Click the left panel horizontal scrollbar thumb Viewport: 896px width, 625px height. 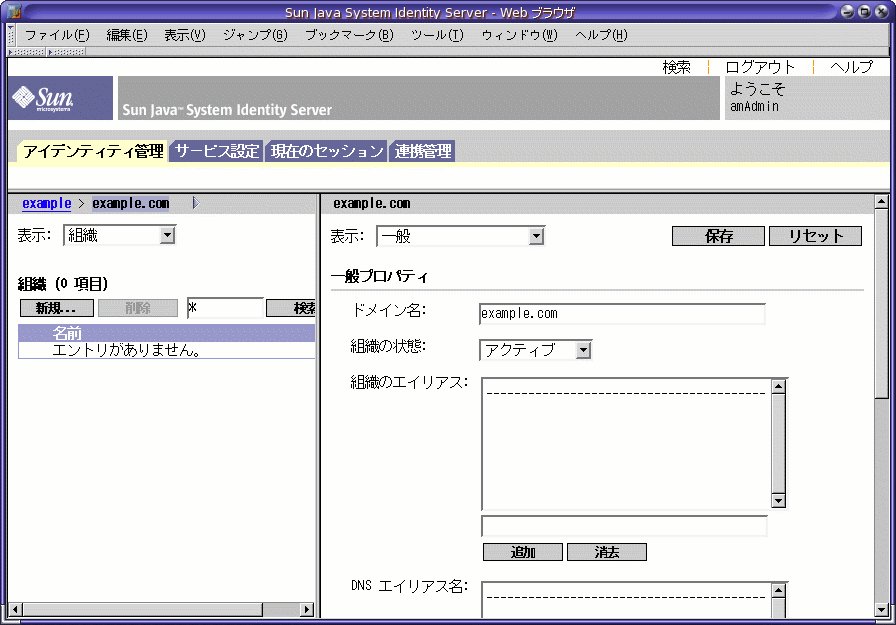tap(142, 610)
